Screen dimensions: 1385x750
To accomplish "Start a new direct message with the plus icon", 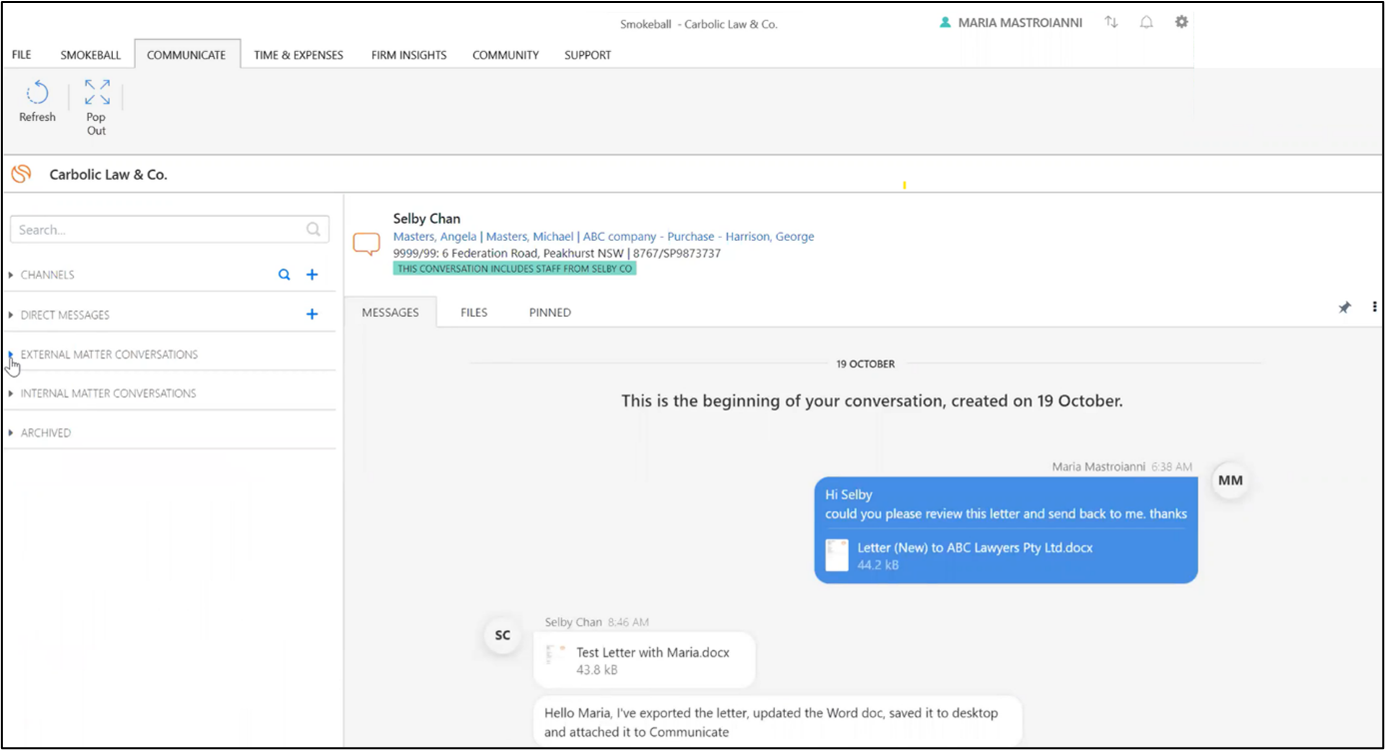I will 312,314.
